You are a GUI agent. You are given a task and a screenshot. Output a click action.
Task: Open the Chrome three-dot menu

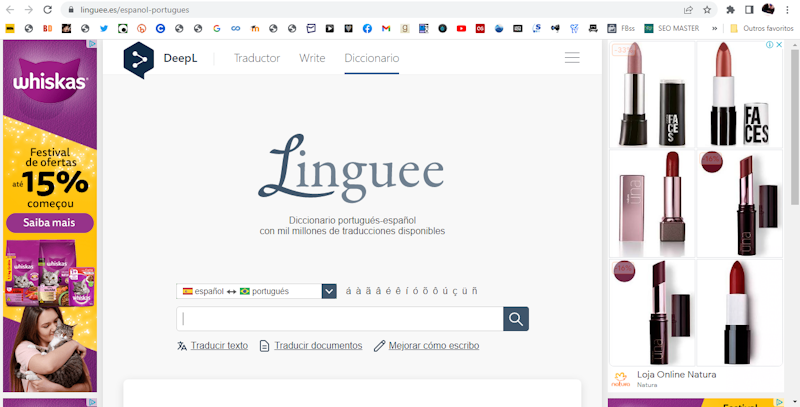click(788, 10)
